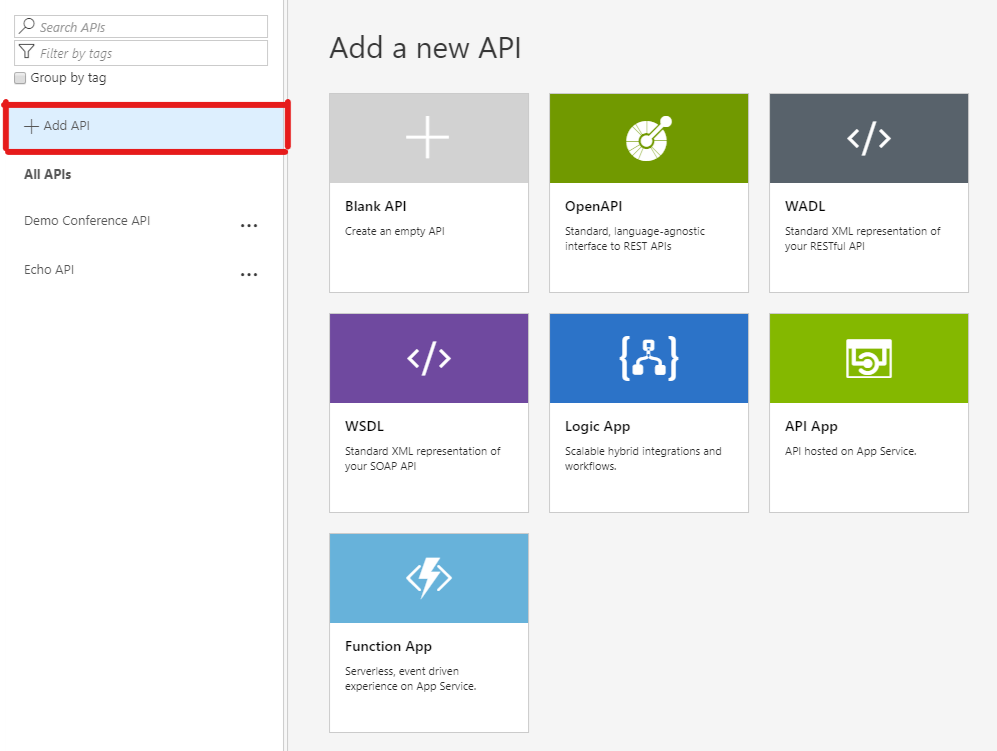Open Echo API ellipsis menu
997x751 pixels.
pyautogui.click(x=249, y=275)
